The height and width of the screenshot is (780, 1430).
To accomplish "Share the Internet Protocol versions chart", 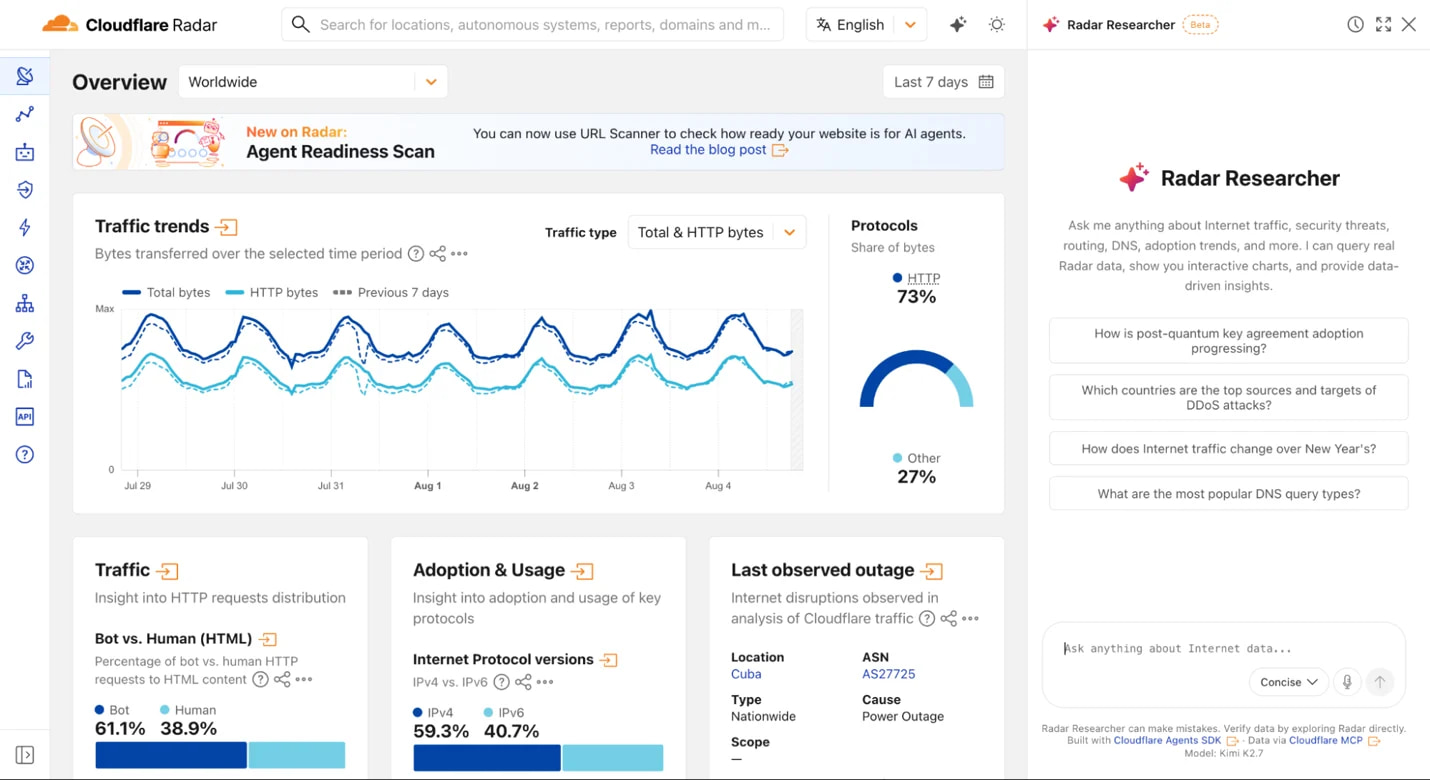I will coord(524,682).
